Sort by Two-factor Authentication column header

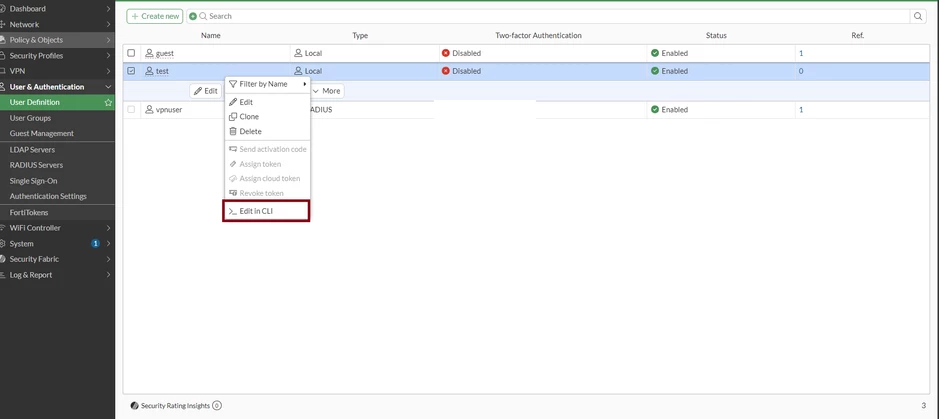[x=538, y=35]
